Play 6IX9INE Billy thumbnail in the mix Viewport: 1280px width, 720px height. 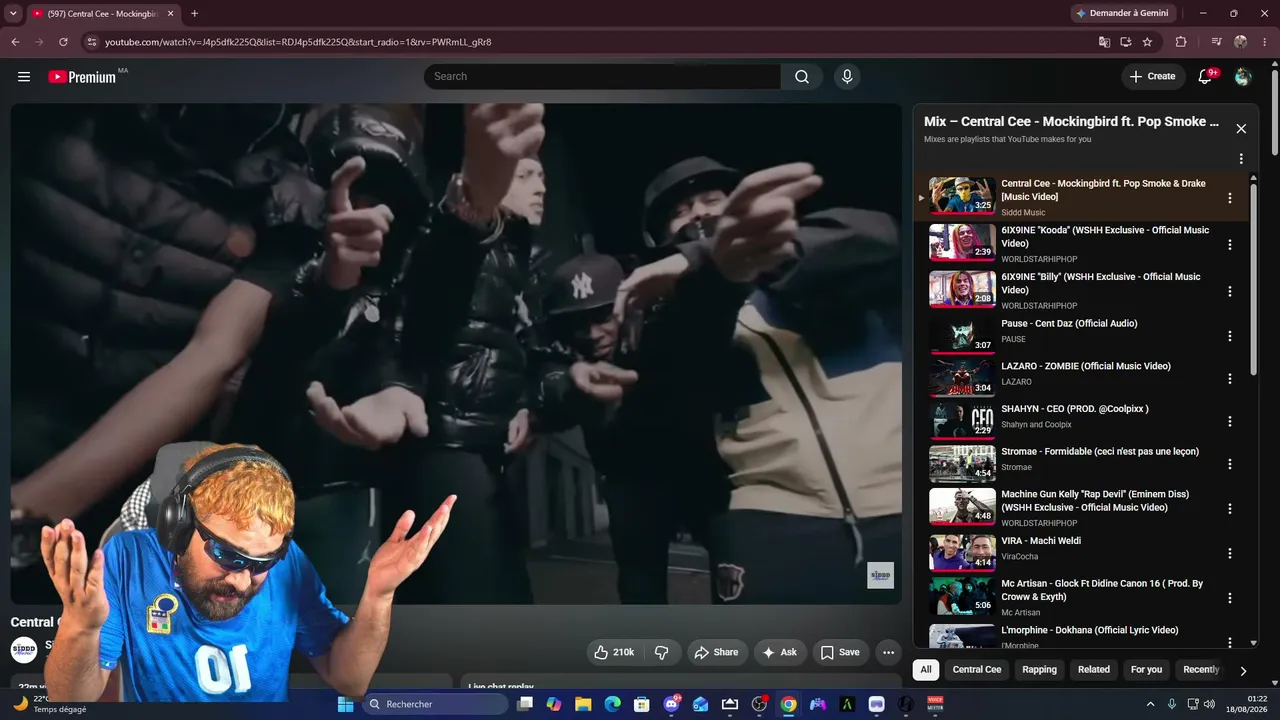tap(962, 289)
